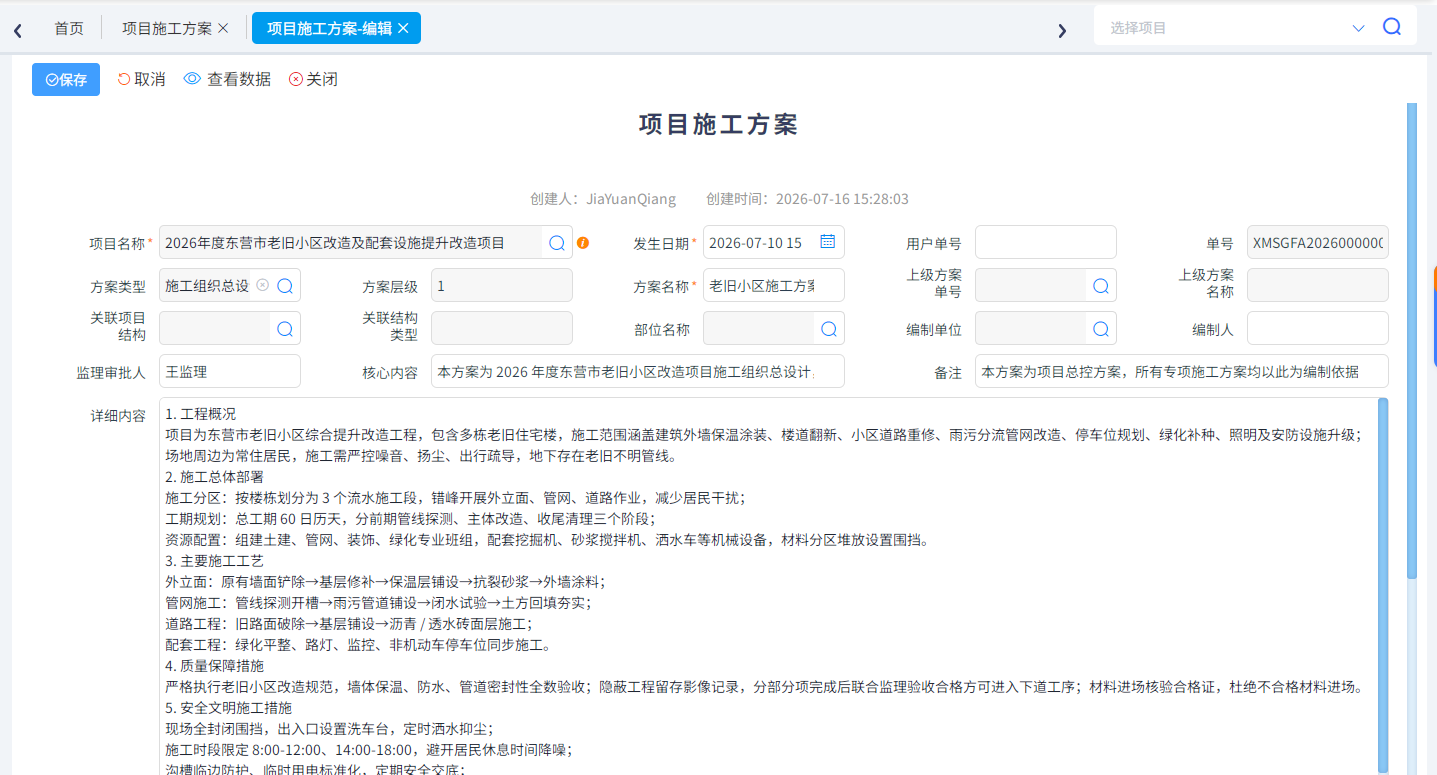Click the search icon in 项目名称 field
The image size is (1437, 775).
pos(557,242)
